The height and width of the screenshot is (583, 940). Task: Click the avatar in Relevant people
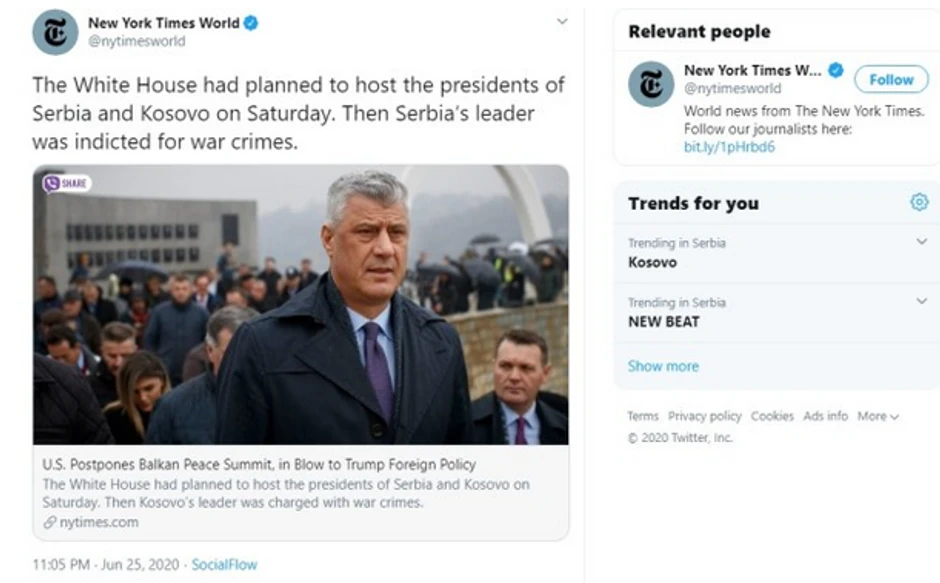pyautogui.click(x=650, y=84)
